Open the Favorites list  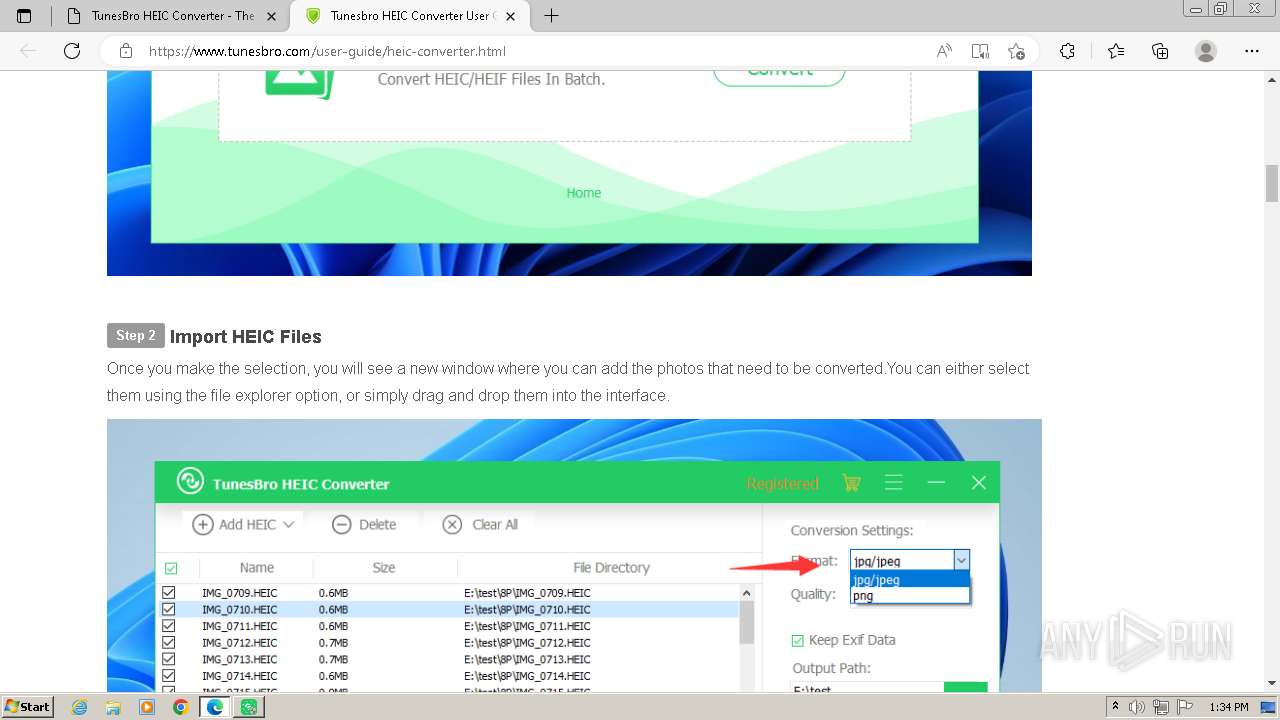tap(1116, 51)
